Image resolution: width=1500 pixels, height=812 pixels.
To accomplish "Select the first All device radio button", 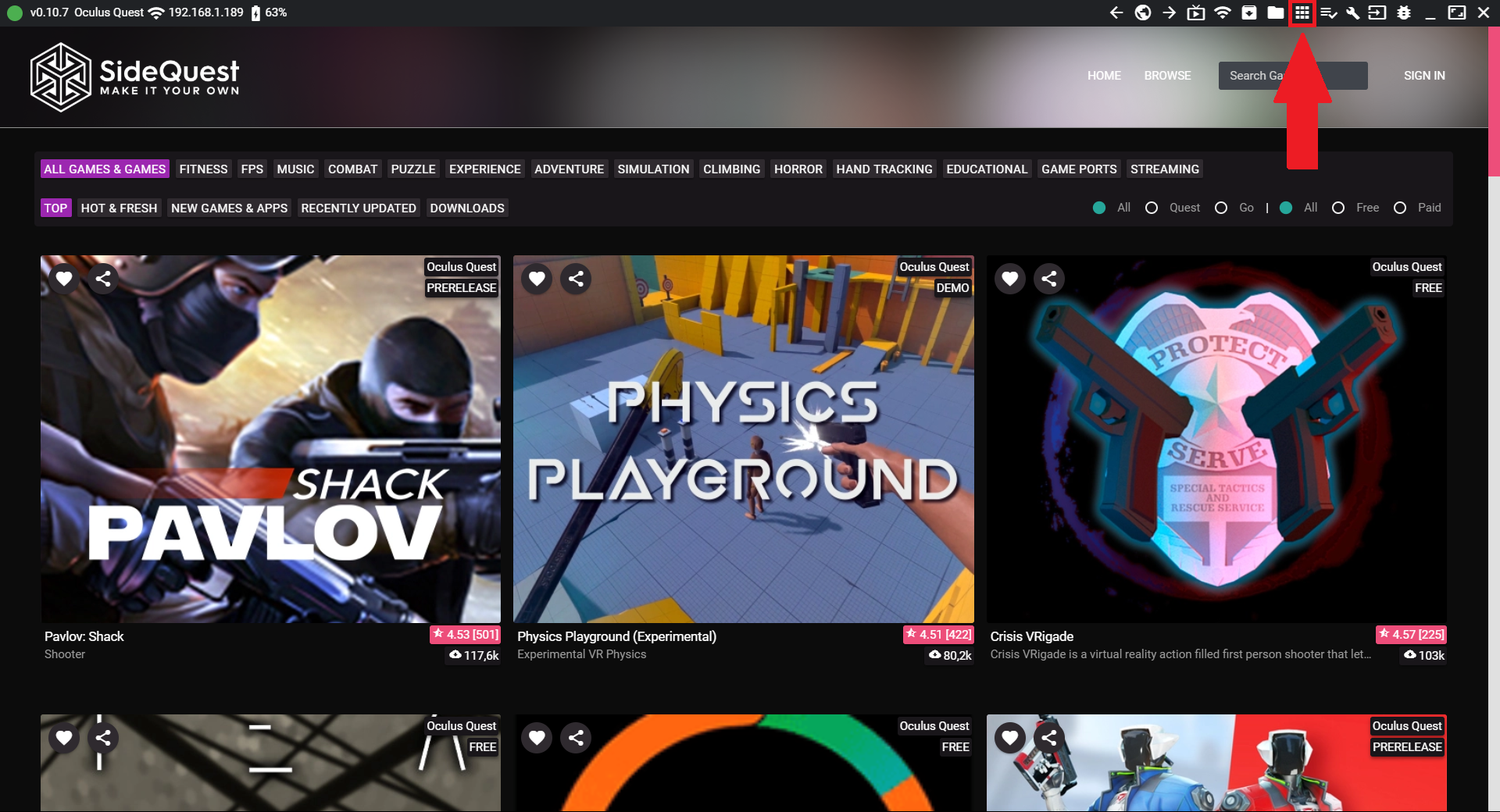I will point(1099,208).
